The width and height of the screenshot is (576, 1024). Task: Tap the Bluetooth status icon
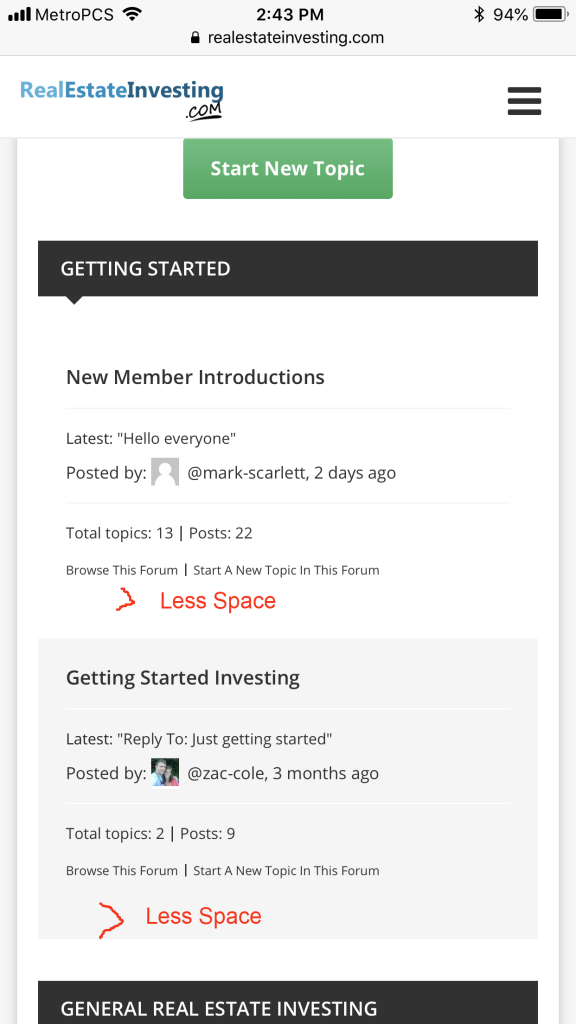point(479,14)
